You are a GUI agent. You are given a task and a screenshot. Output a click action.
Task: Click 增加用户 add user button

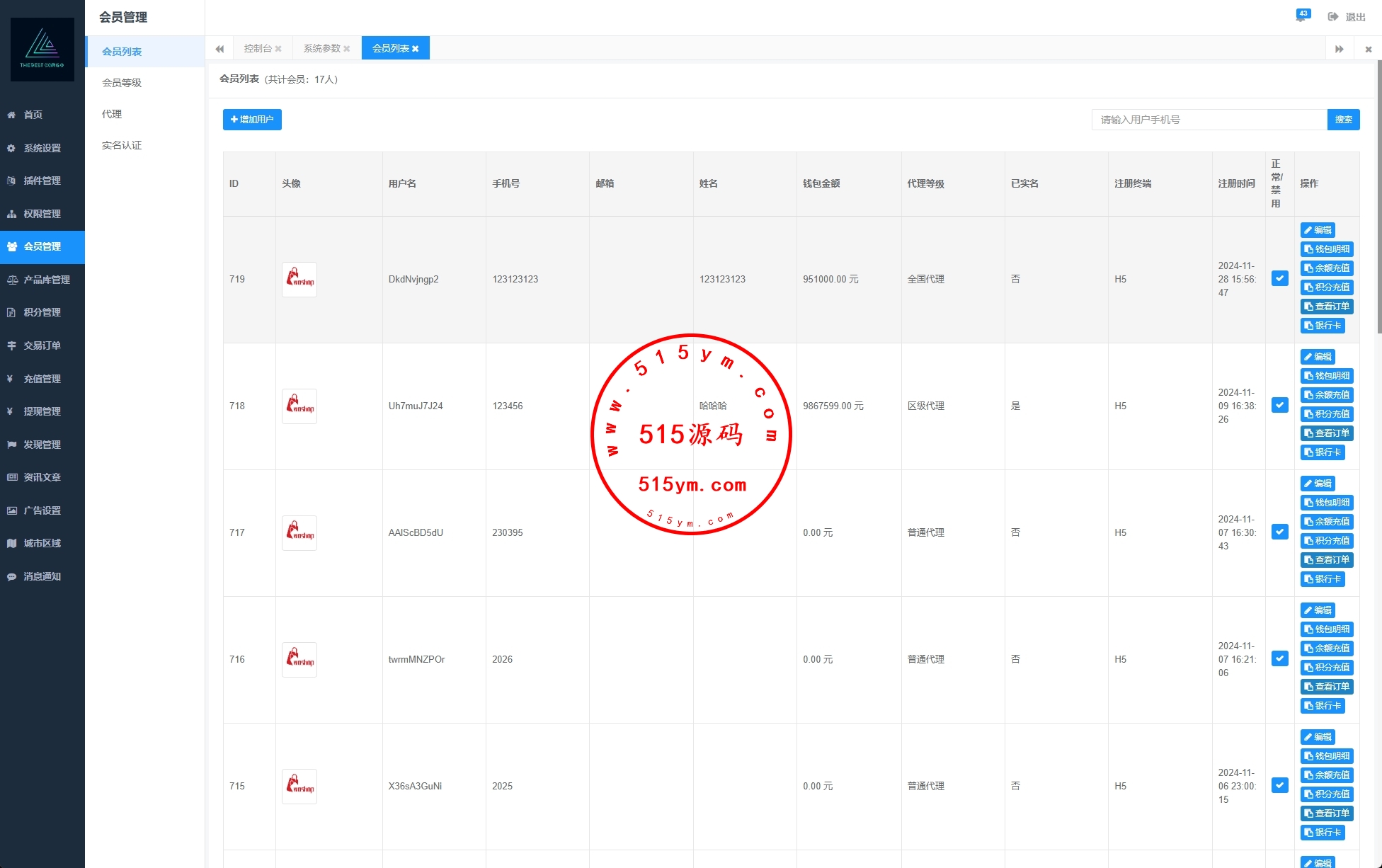pos(252,120)
